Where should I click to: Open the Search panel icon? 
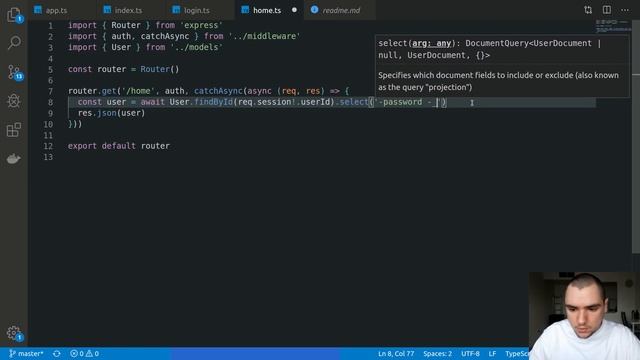coord(14,42)
